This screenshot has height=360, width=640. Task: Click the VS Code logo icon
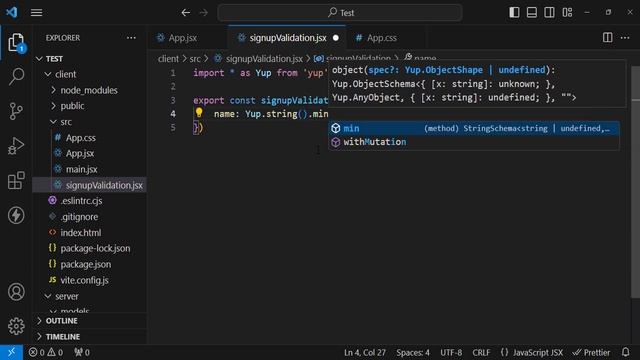[x=11, y=12]
